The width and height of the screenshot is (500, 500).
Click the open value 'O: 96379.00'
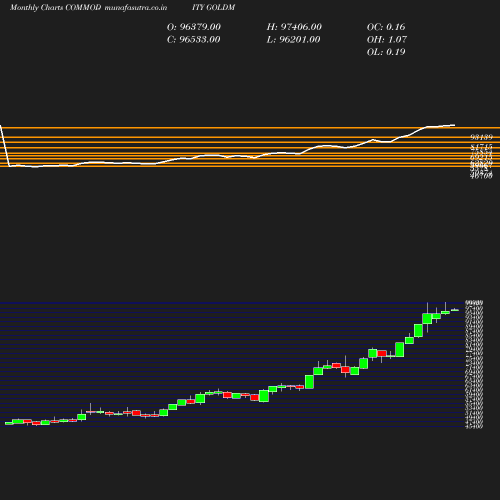(x=194, y=27)
